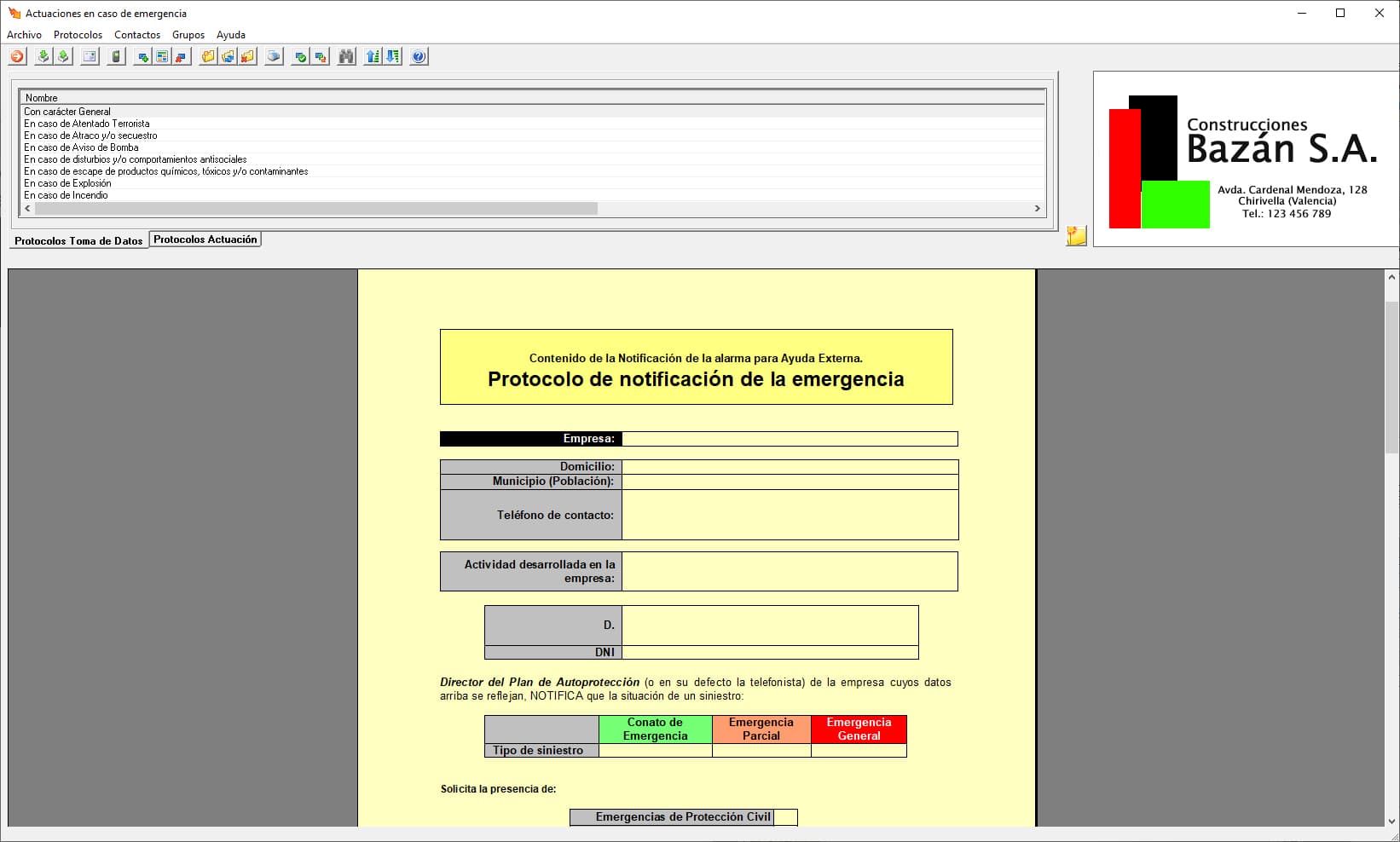Click the edit protocol form icon

click(162, 57)
